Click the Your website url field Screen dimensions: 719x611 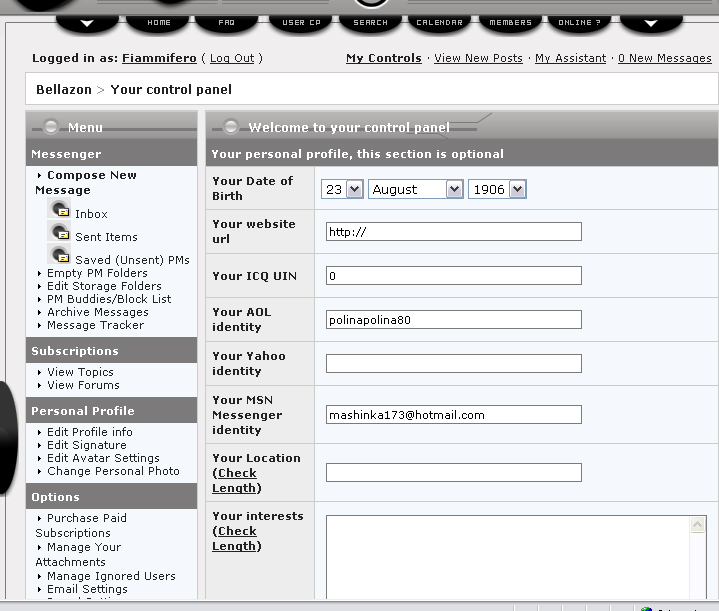click(x=453, y=232)
